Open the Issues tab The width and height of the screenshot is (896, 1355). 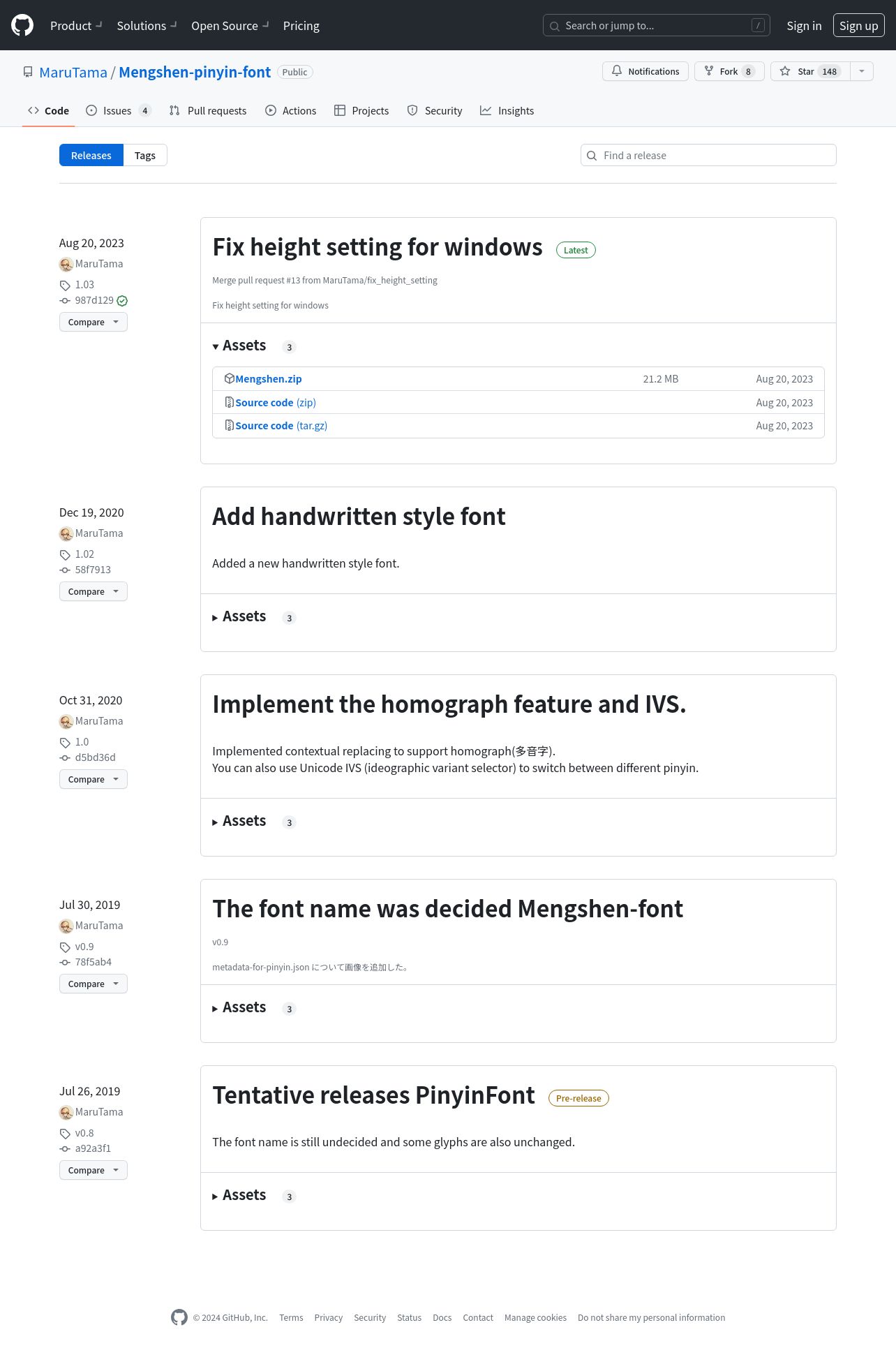click(x=118, y=110)
